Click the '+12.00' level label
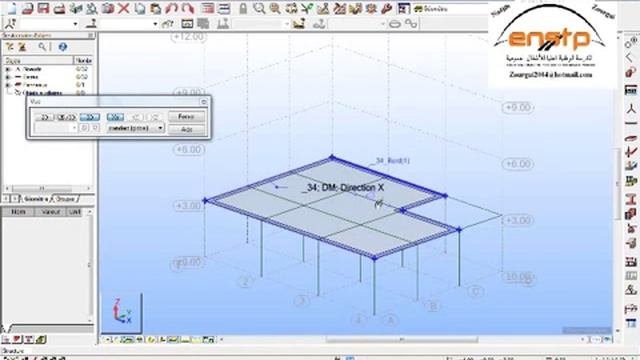Image resolution: width=640 pixels, height=360 pixels. point(188,37)
